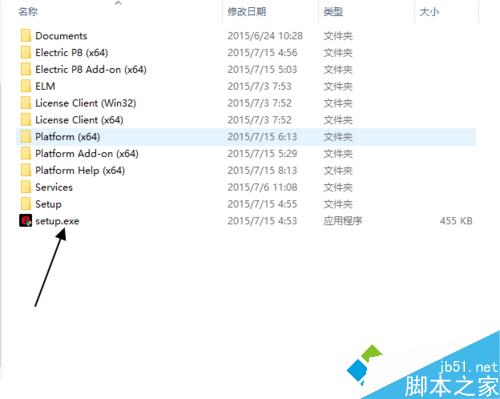Click the Platform Add-on (x64) folder icon
500x399 pixels.
pos(26,153)
